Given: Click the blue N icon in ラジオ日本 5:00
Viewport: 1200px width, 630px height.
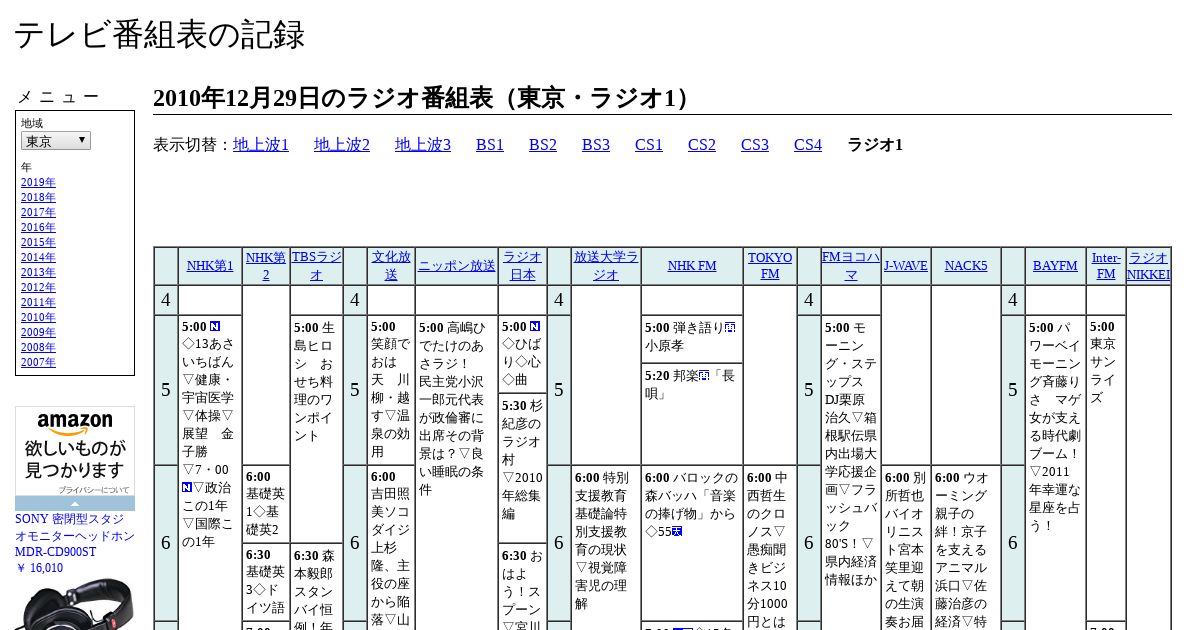Looking at the screenshot, I should point(535,327).
